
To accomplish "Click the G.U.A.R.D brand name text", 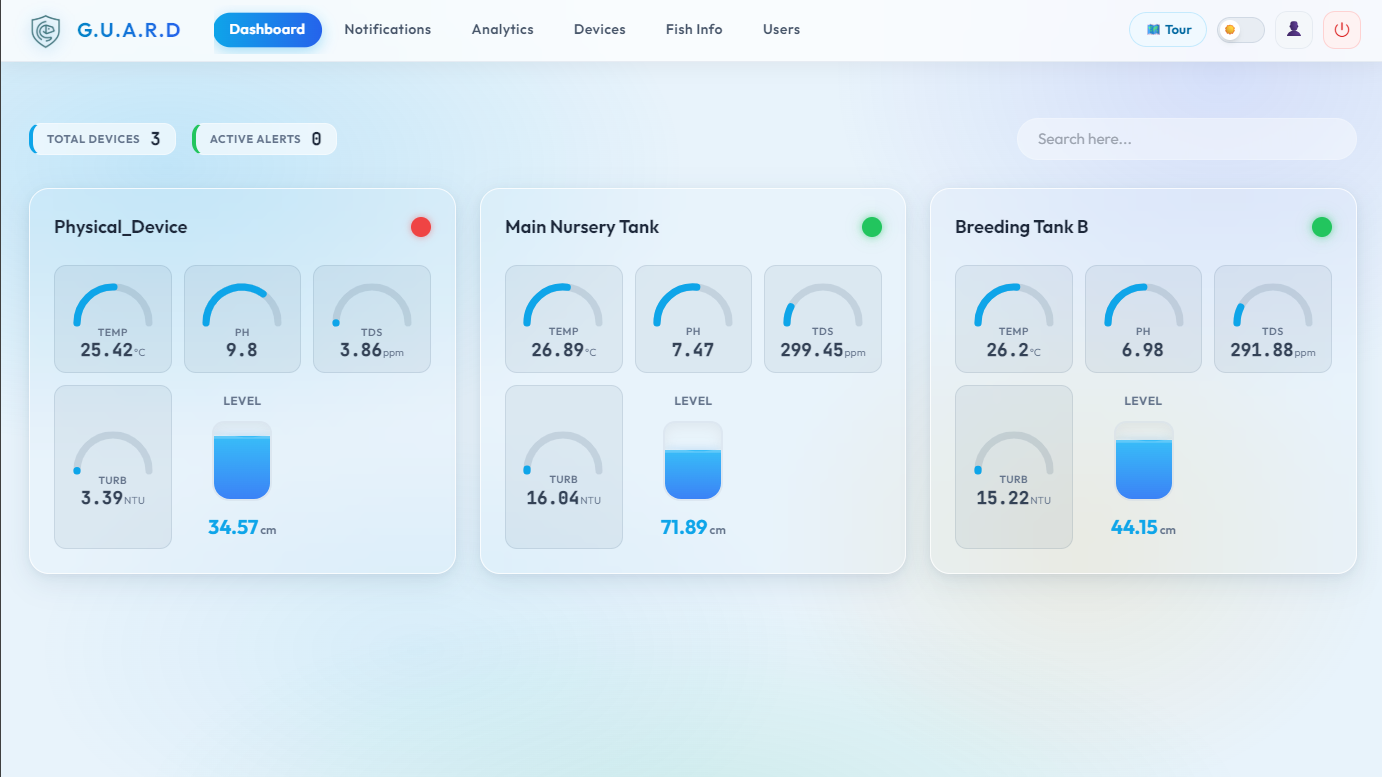I will (x=129, y=30).
